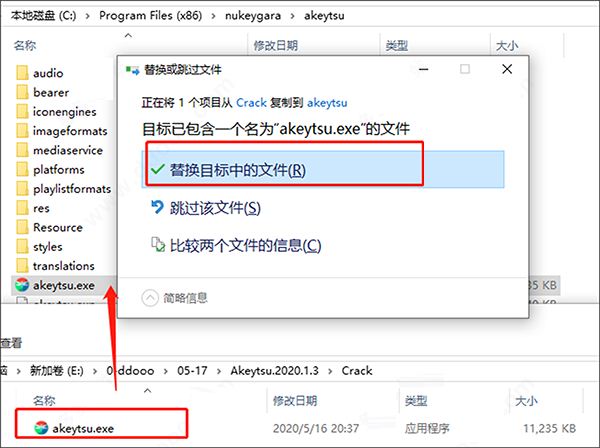Click the 应用程序 type cell
The width and height of the screenshot is (600, 448).
coord(427,428)
